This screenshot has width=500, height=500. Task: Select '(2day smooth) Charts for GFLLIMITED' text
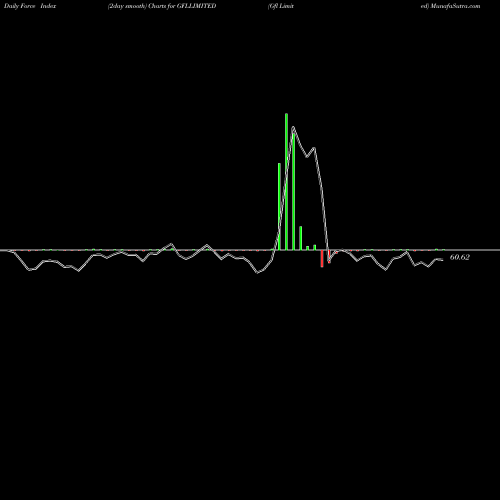tap(162, 6)
